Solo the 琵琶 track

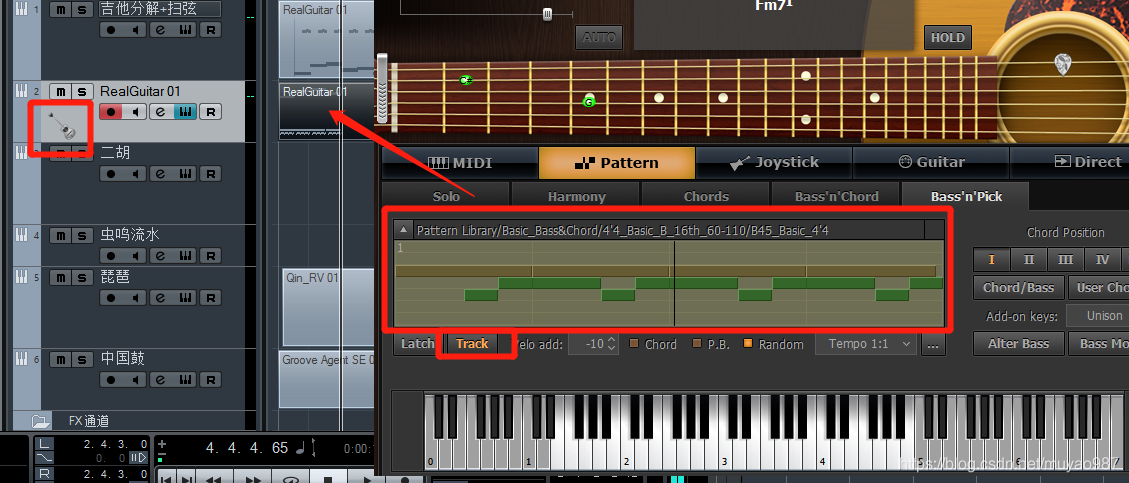(83, 277)
